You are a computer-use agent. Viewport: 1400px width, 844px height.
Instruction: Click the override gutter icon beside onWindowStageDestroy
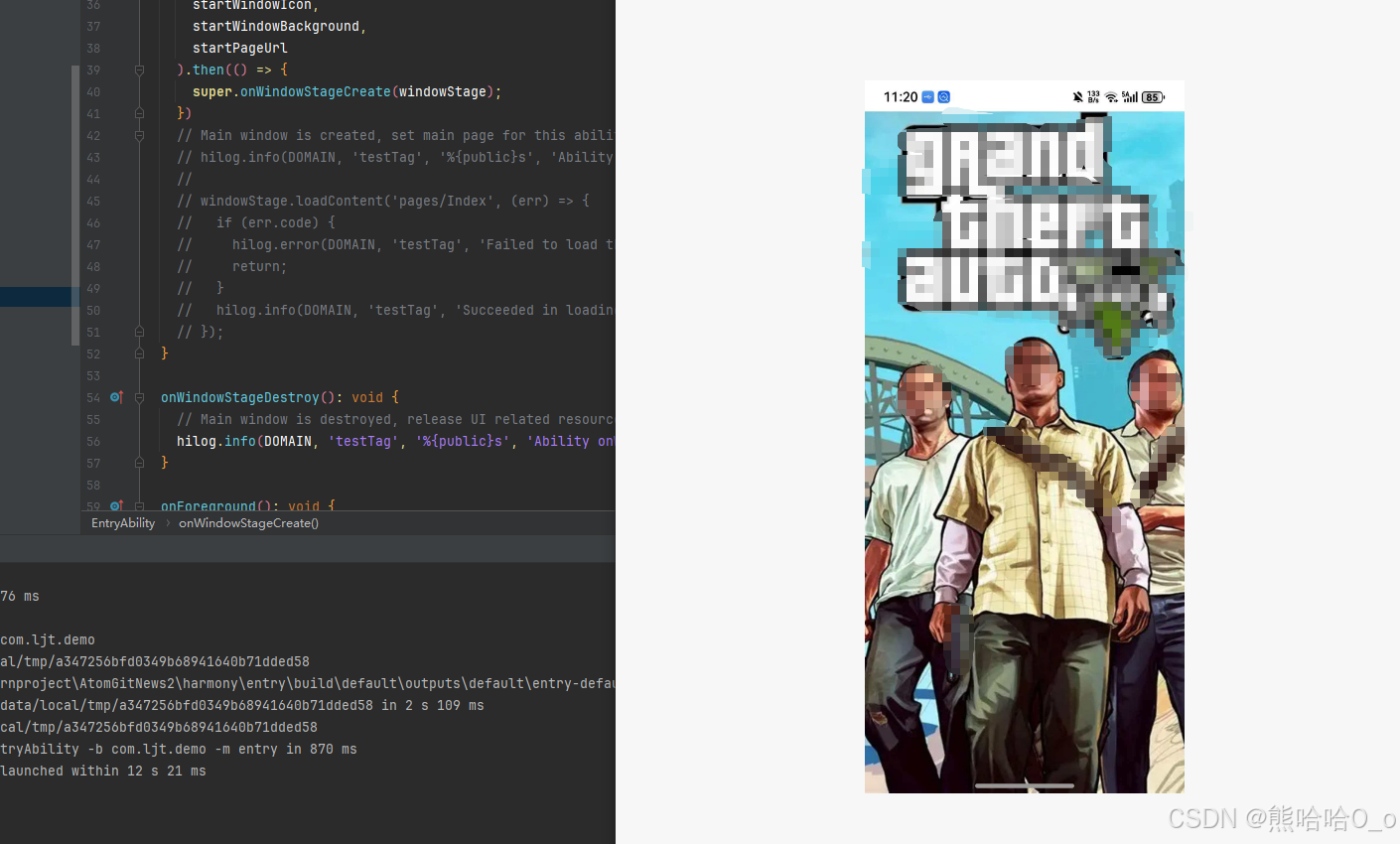point(116,397)
